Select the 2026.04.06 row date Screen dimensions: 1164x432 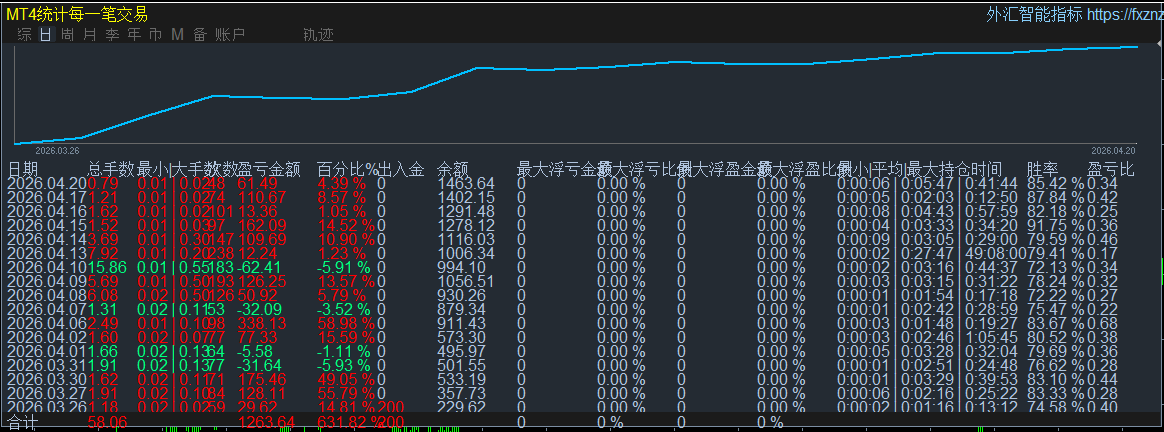click(x=47, y=324)
